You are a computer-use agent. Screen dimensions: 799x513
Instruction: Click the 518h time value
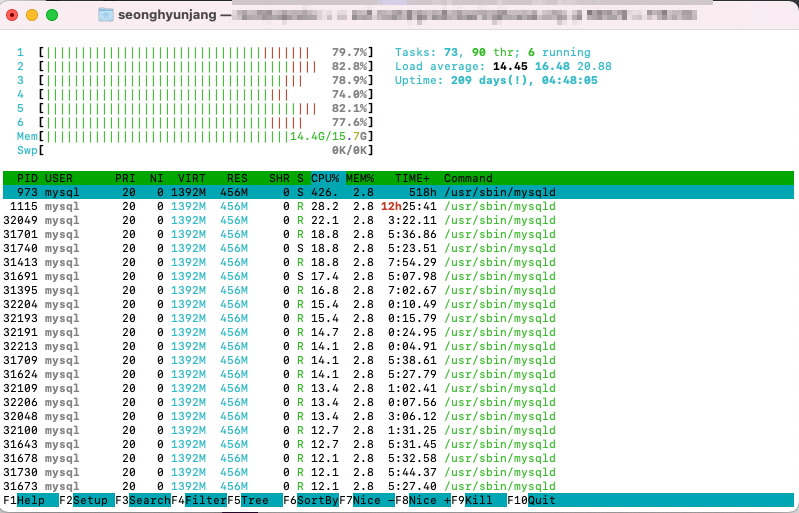pos(423,193)
